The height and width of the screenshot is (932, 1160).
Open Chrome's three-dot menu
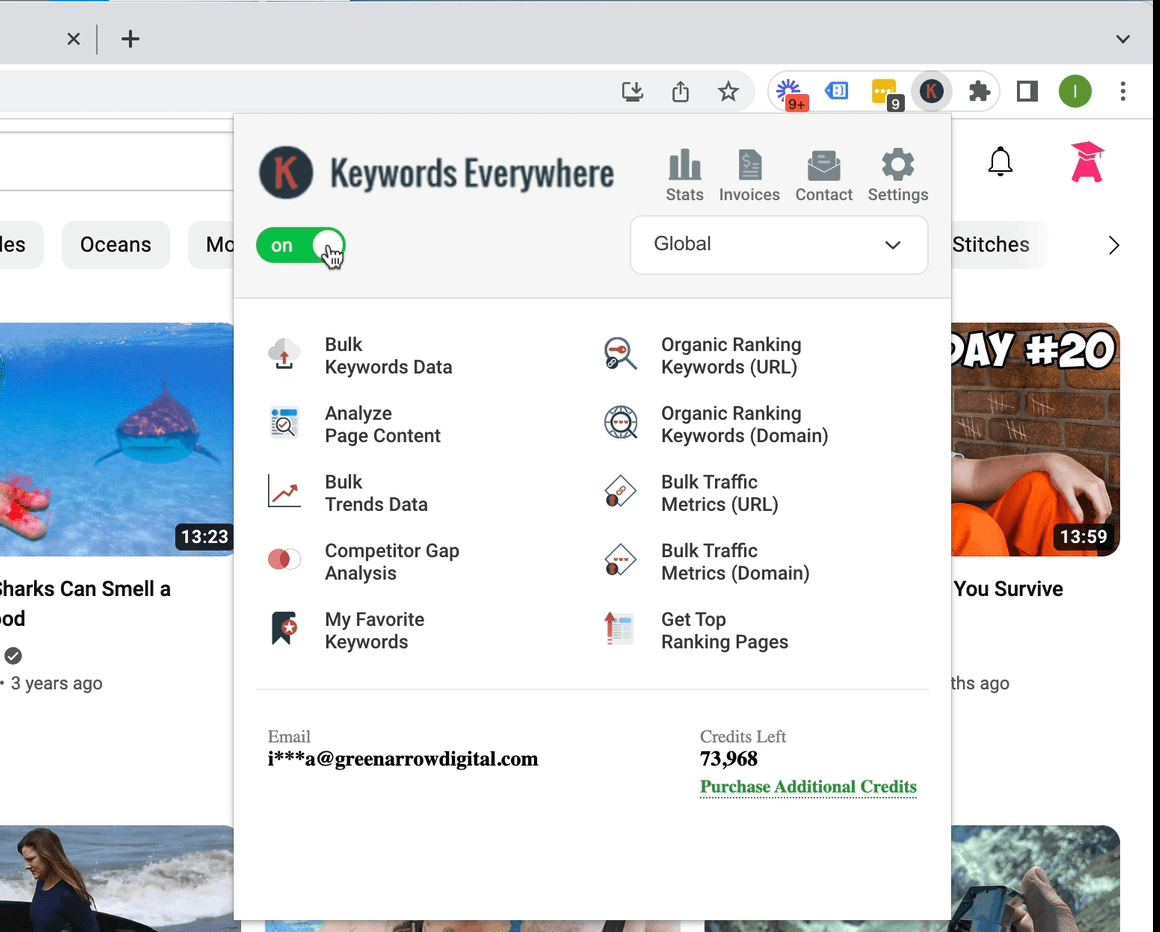coord(1124,91)
